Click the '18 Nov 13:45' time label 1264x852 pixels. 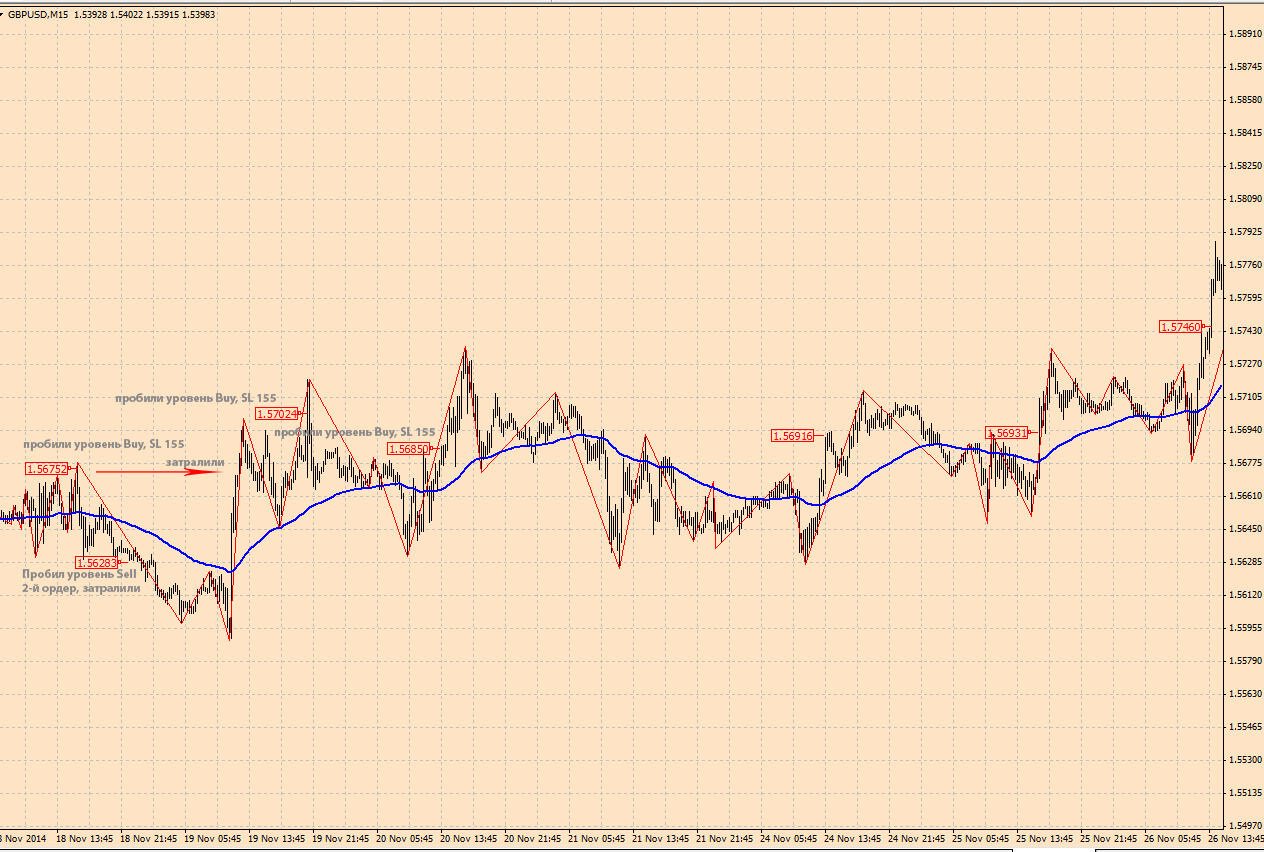click(84, 838)
